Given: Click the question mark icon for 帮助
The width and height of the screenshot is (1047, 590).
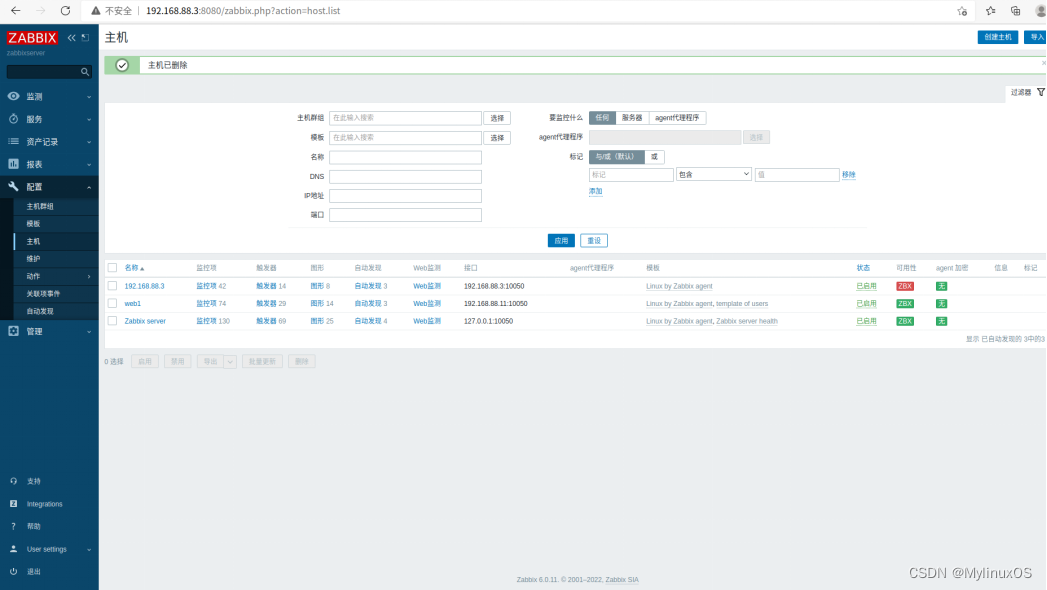Looking at the screenshot, I should pyautogui.click(x=13, y=526).
